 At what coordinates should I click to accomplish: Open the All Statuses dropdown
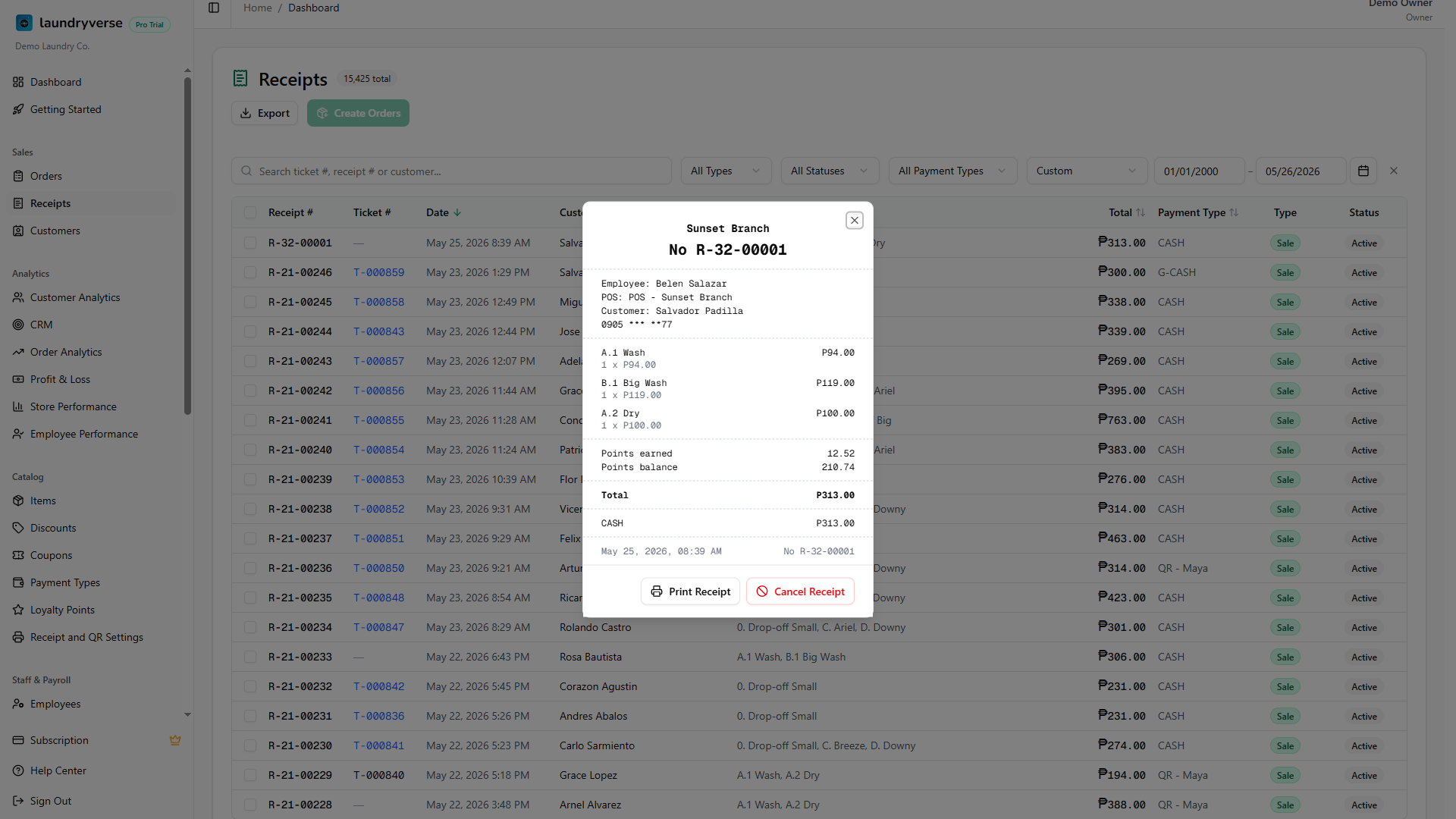tap(830, 171)
